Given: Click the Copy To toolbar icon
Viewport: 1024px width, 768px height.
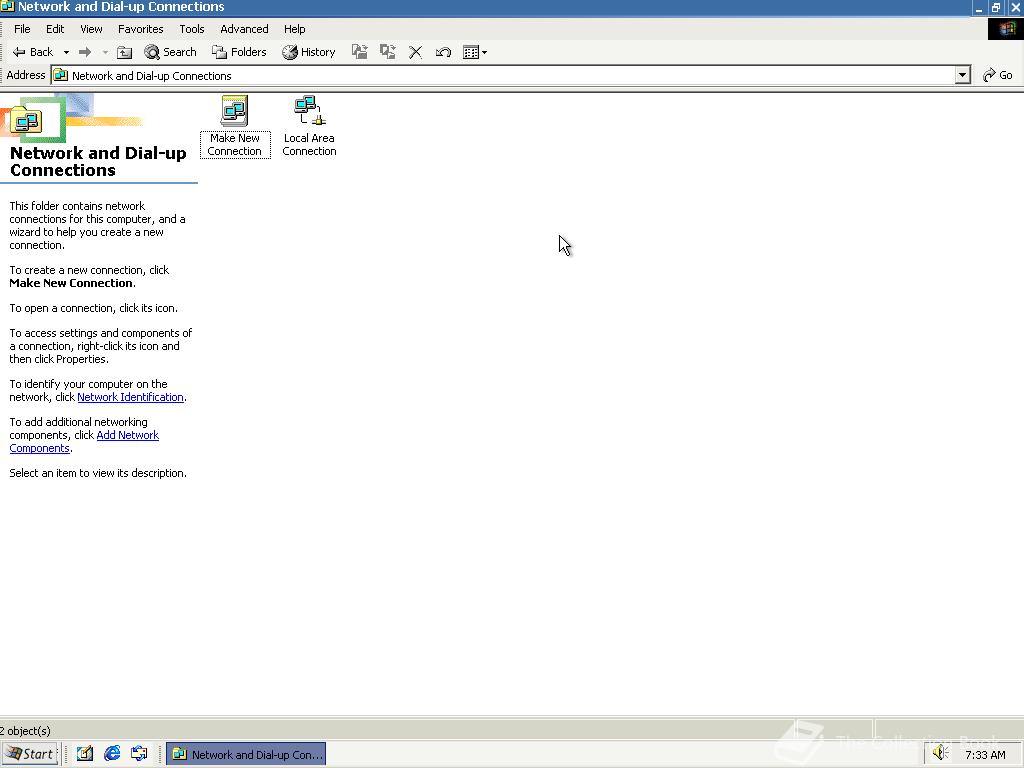Looking at the screenshot, I should (x=387, y=52).
